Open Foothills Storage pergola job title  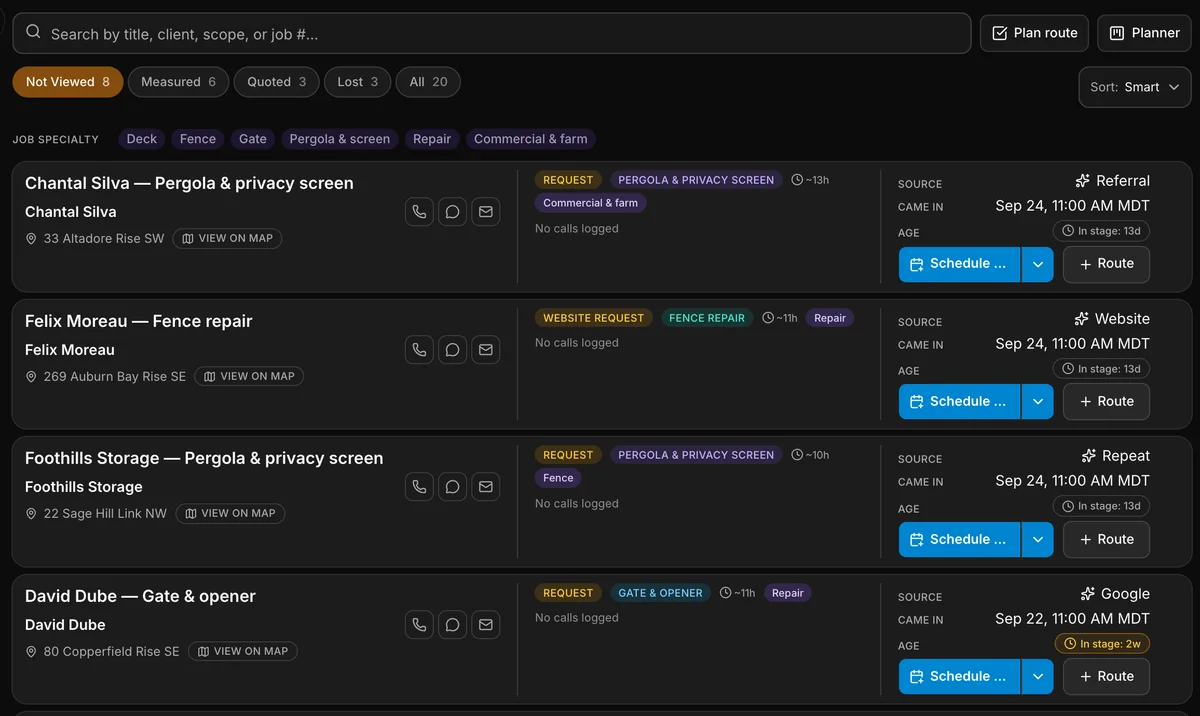pos(204,458)
